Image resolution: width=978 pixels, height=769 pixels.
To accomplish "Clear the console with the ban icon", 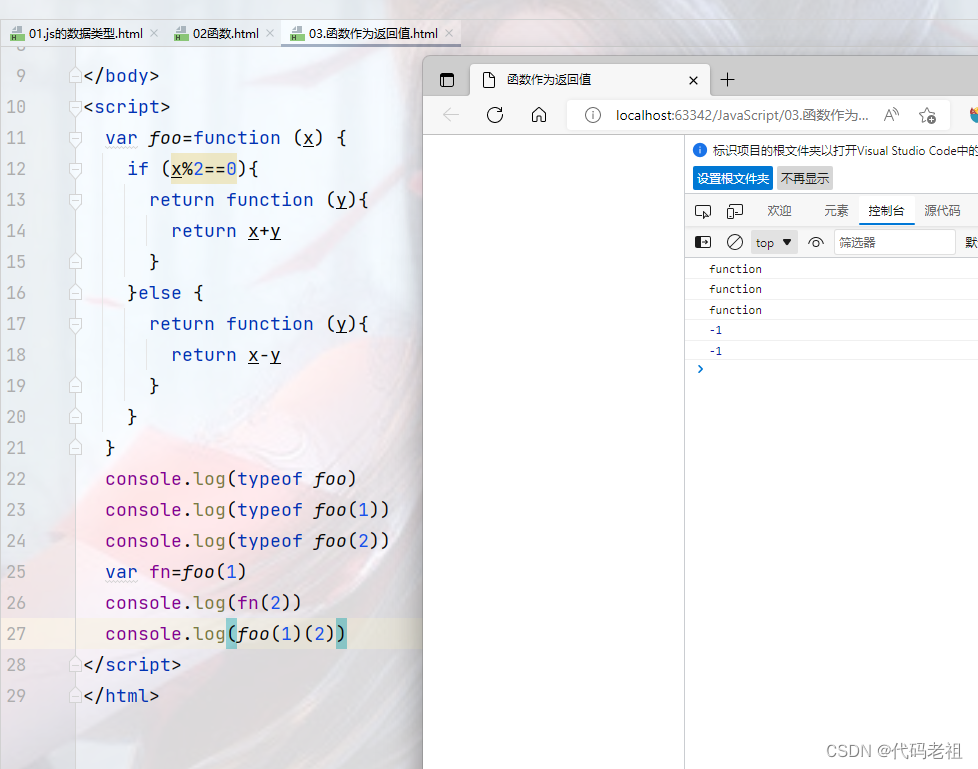I will pos(735,242).
